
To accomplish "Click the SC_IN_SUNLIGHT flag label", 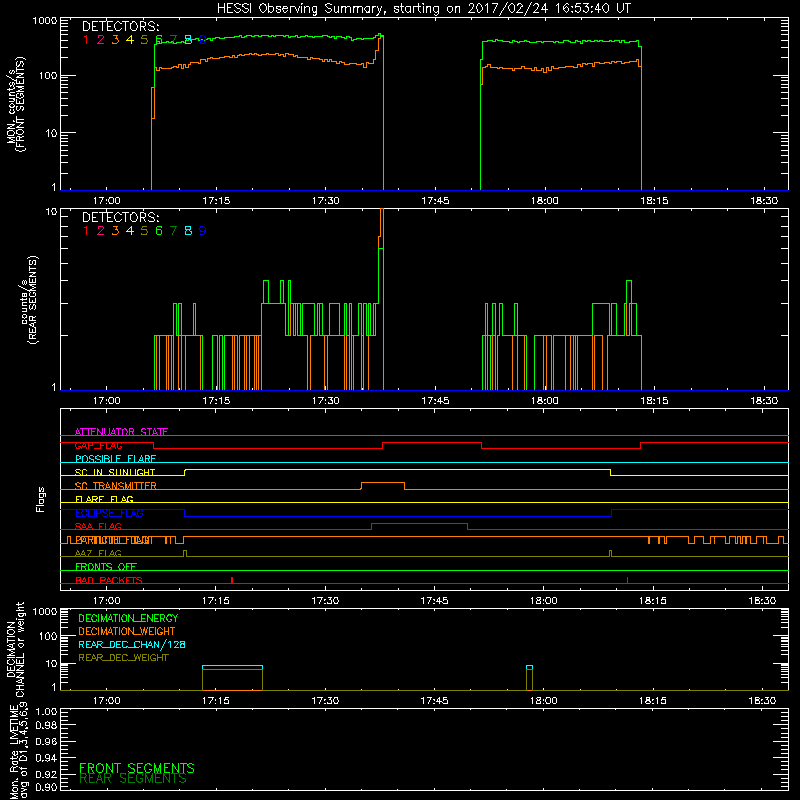I will 115,472.
